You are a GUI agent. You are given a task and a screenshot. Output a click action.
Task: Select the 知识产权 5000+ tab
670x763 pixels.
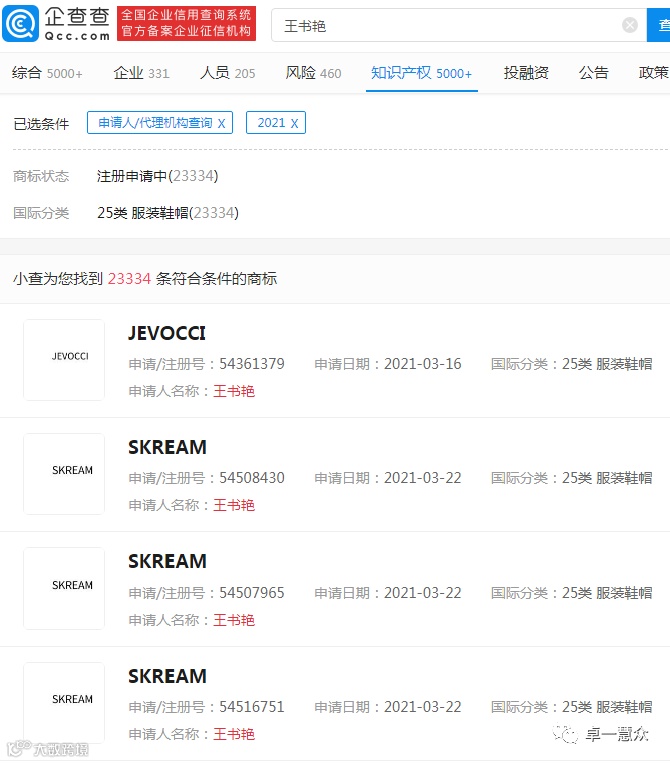click(421, 73)
